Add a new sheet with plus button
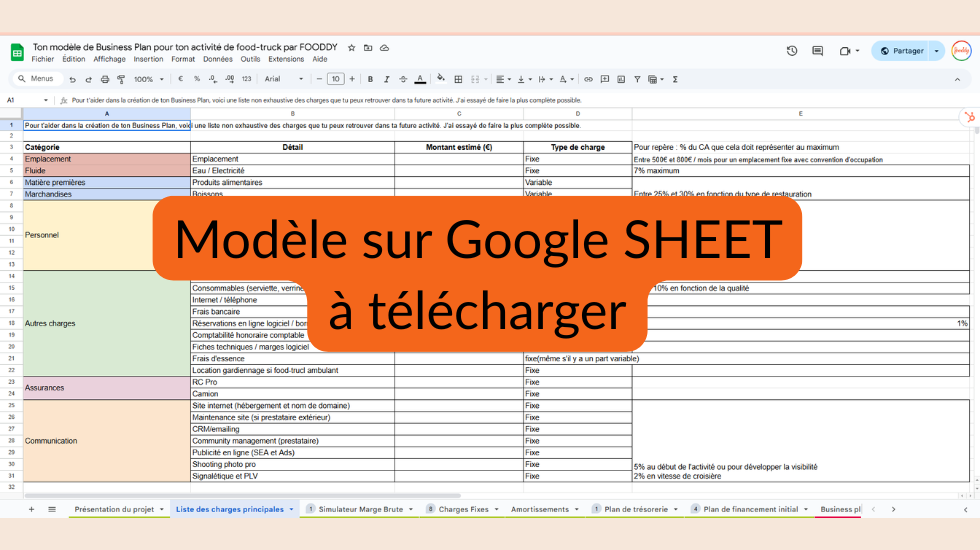 pyautogui.click(x=31, y=509)
